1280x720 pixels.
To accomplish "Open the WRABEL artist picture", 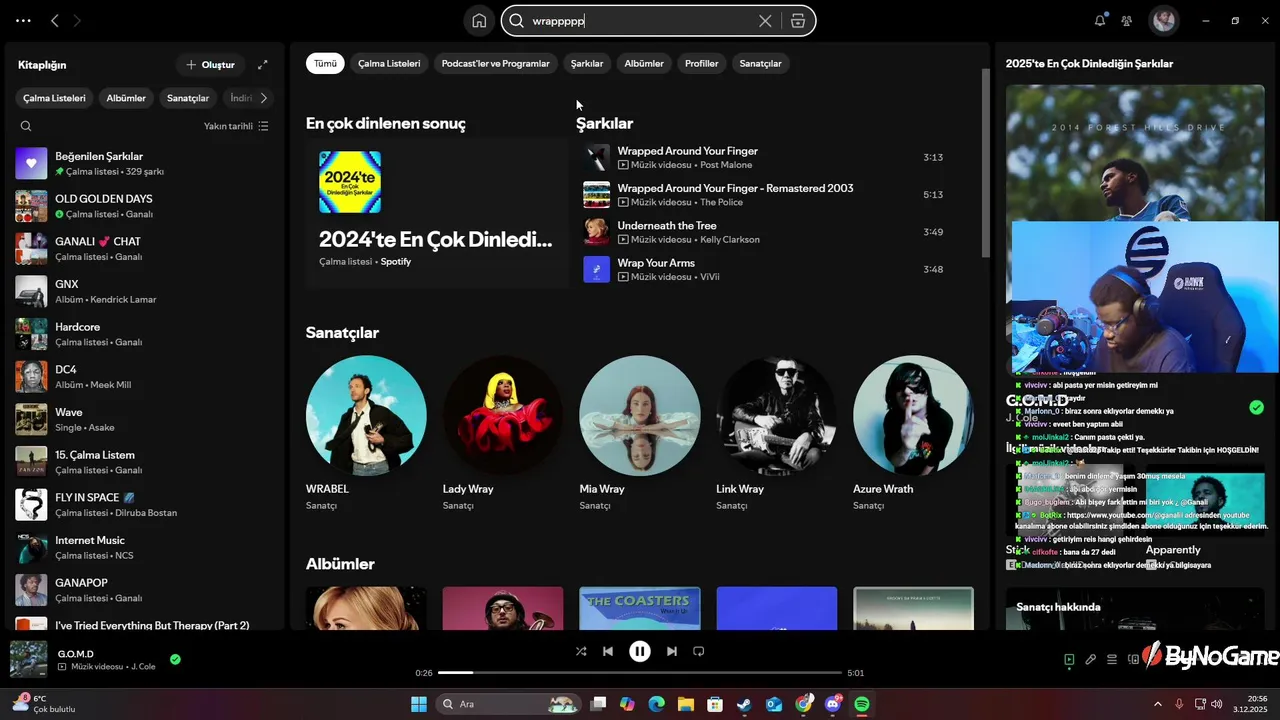I will click(x=366, y=415).
